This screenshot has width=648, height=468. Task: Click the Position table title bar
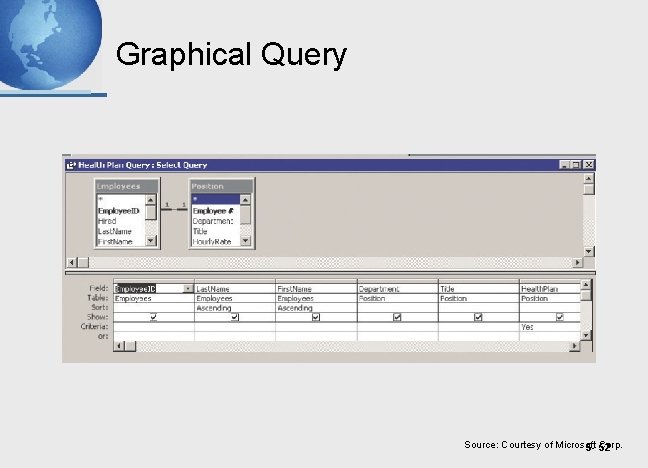coord(222,186)
